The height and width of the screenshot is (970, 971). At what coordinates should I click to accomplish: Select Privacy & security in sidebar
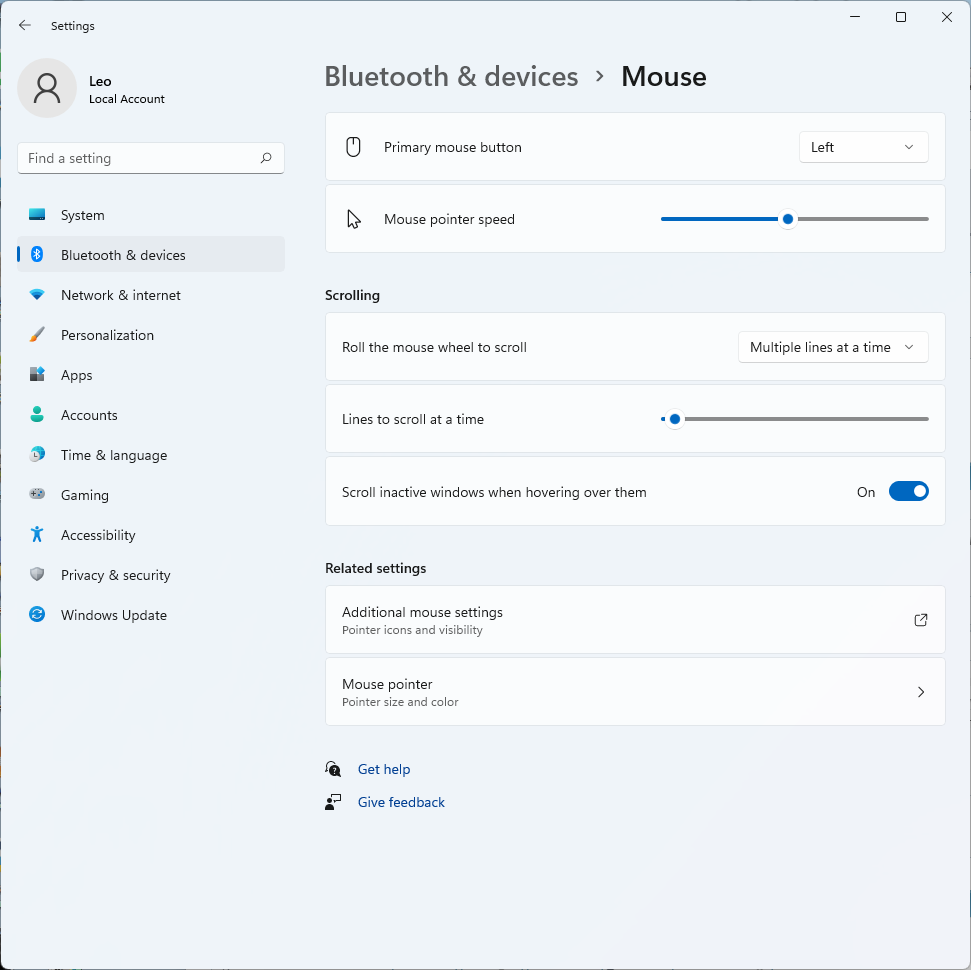(151, 575)
